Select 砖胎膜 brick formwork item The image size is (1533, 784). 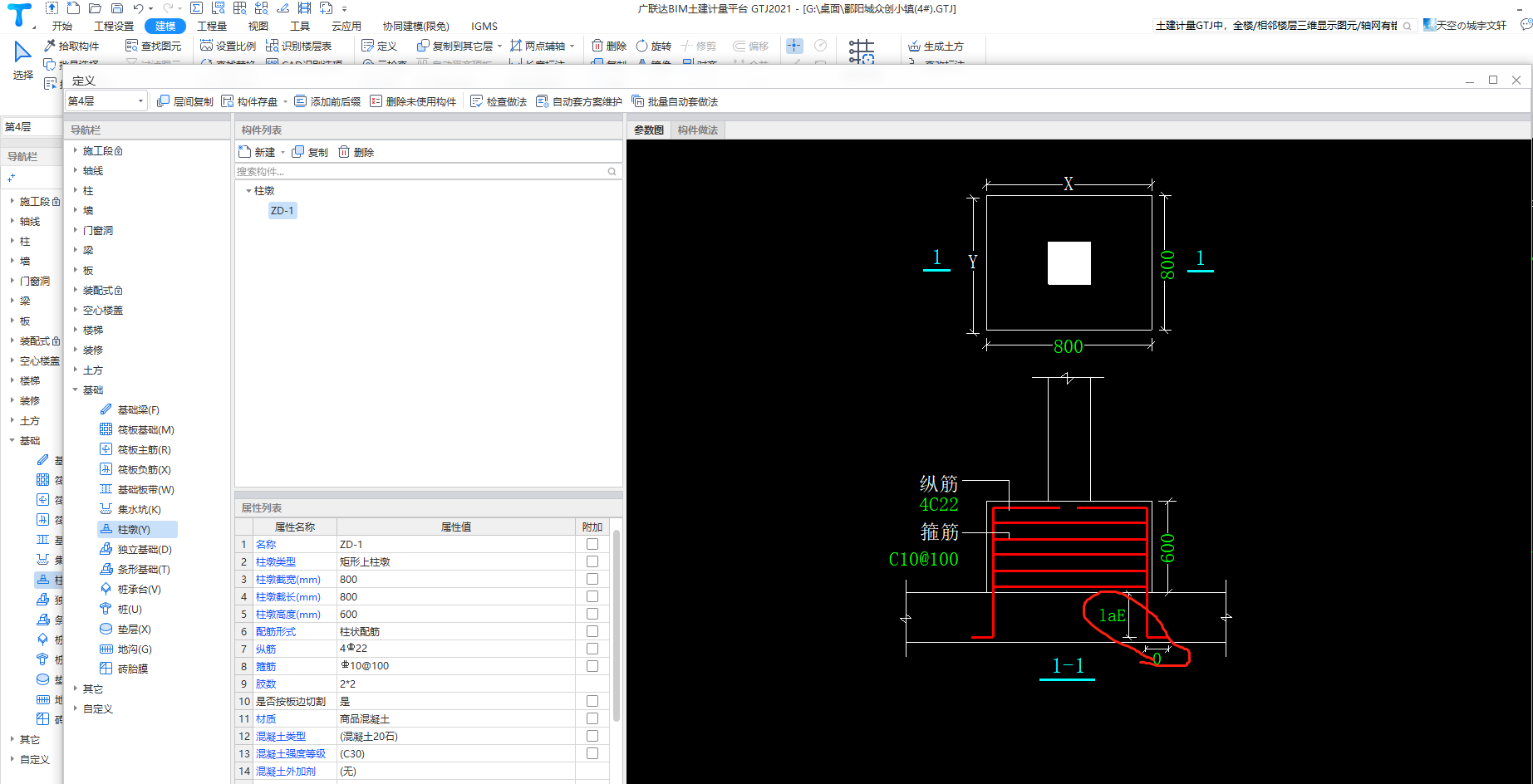124,669
